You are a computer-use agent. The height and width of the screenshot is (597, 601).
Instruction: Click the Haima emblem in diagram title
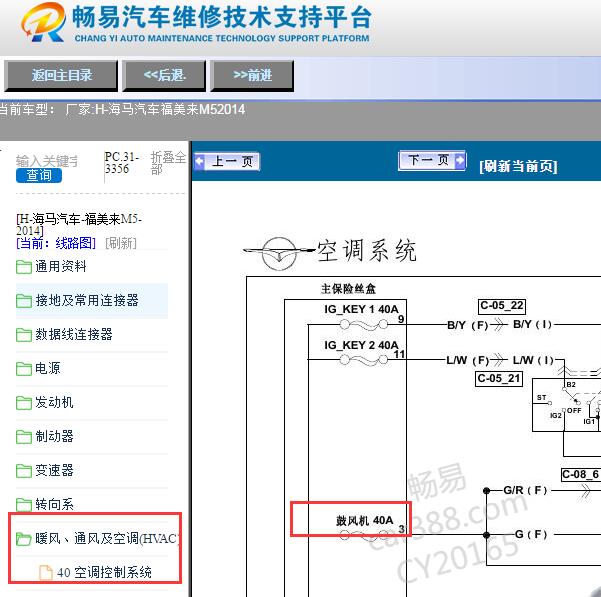coord(279,253)
